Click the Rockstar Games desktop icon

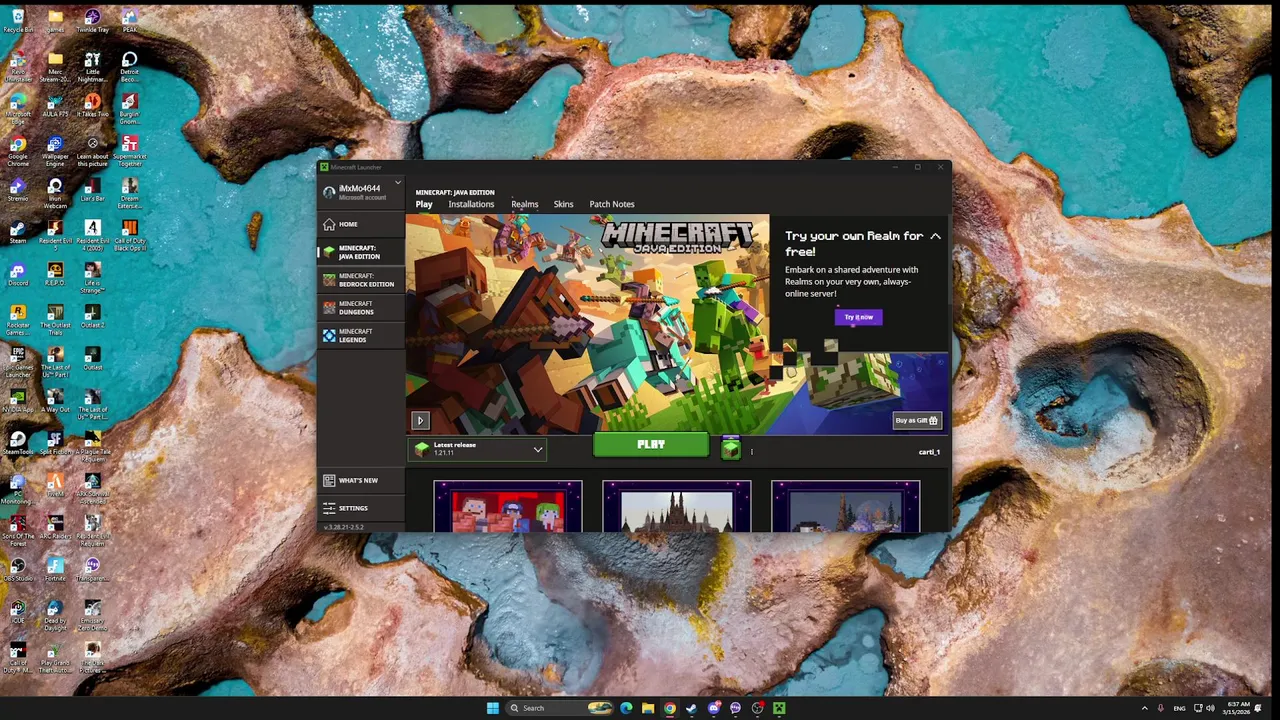click(18, 319)
